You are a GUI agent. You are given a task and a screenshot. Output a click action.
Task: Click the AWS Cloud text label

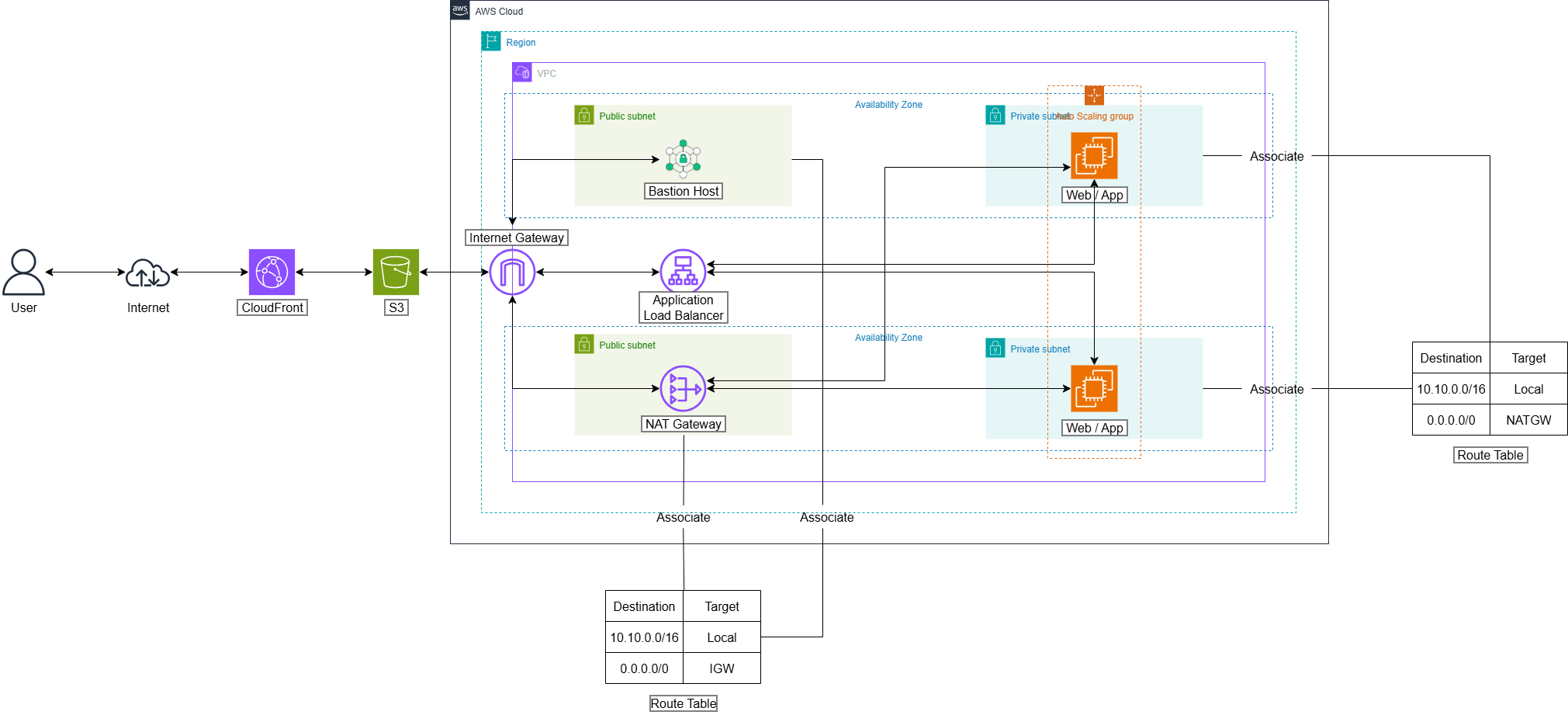(x=499, y=12)
